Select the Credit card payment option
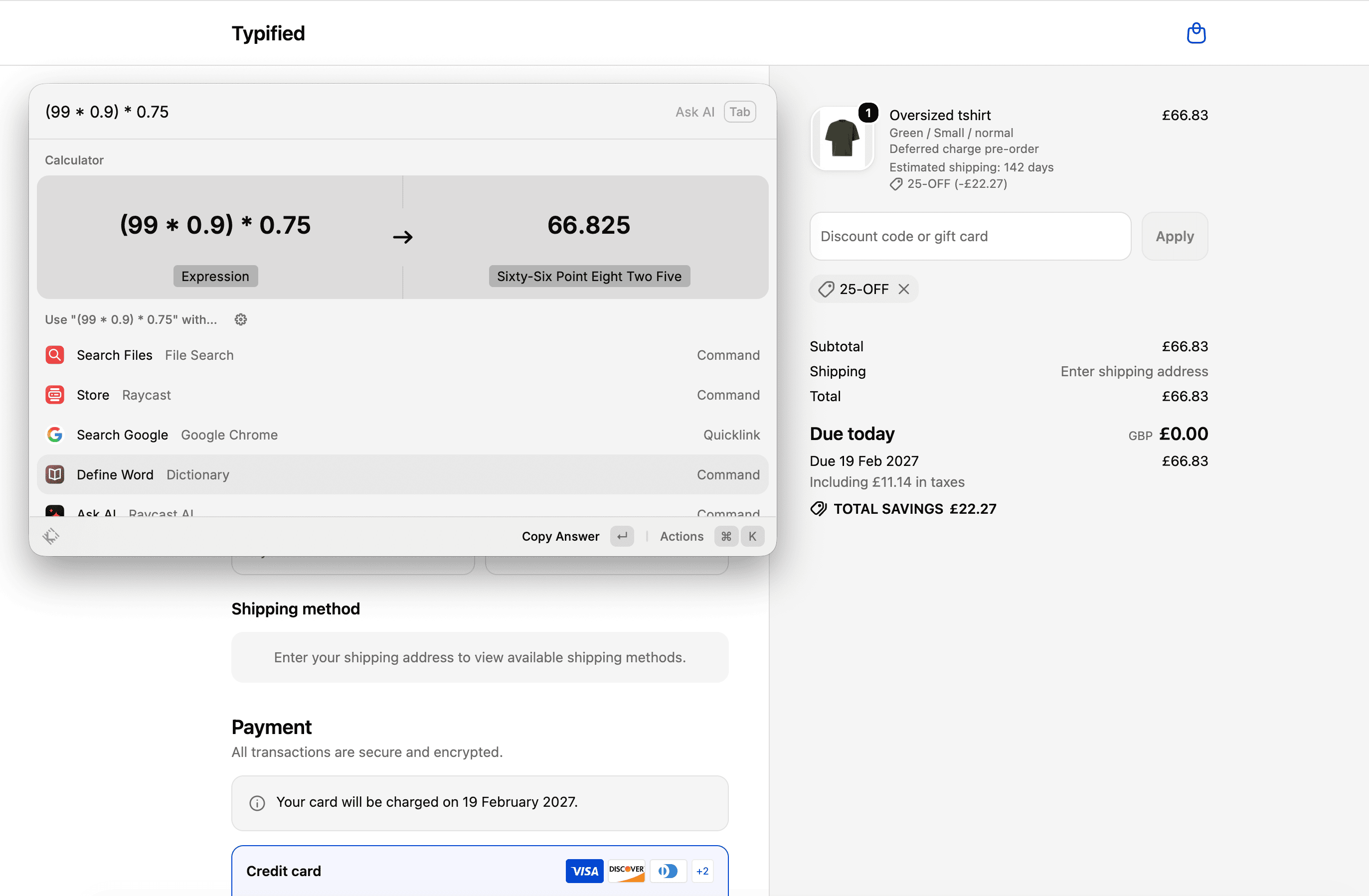The height and width of the screenshot is (896, 1369). pos(480,871)
